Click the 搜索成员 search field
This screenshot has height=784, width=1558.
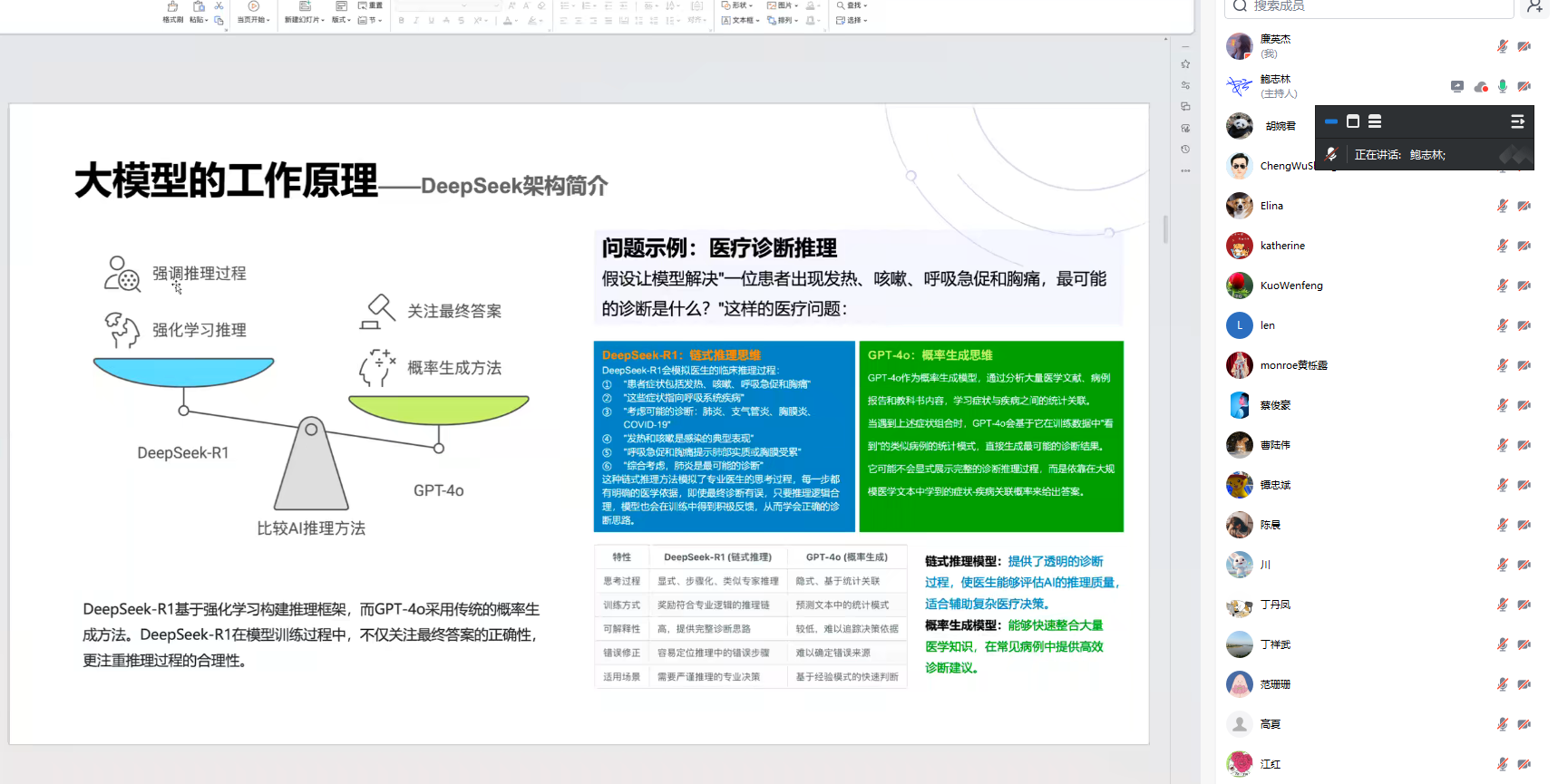pos(1369,6)
